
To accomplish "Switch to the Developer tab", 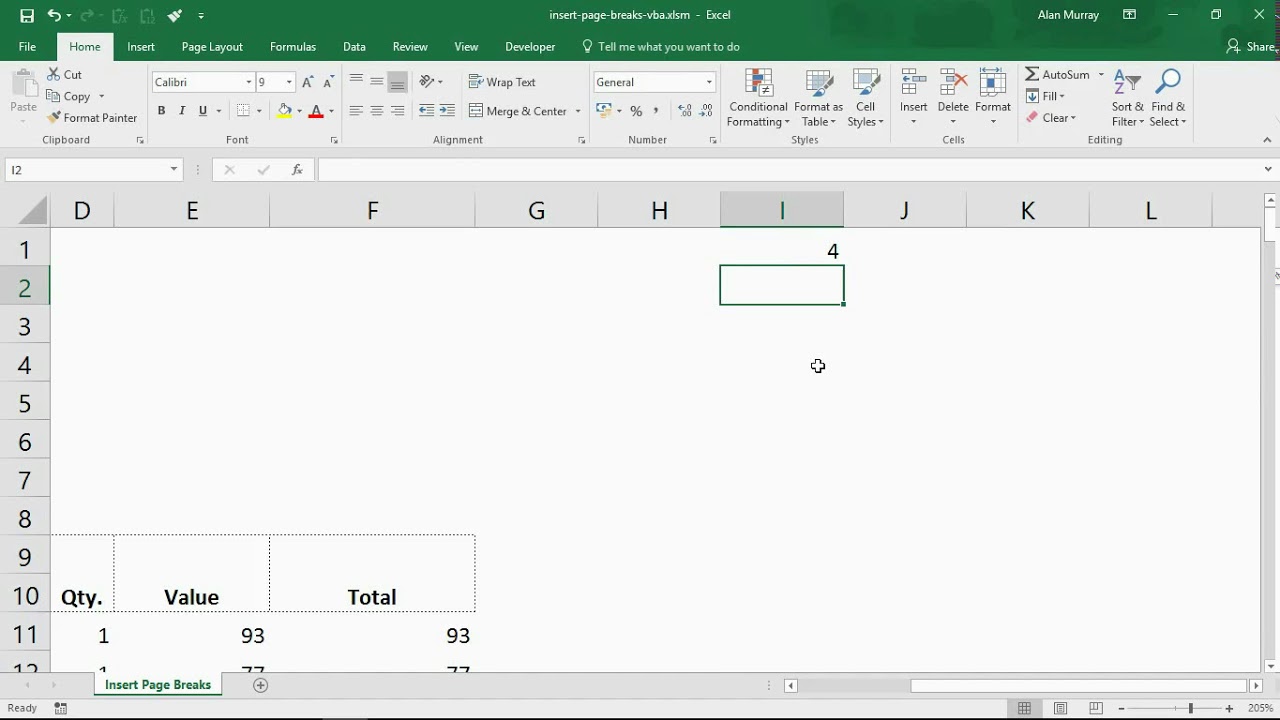I will tap(530, 47).
